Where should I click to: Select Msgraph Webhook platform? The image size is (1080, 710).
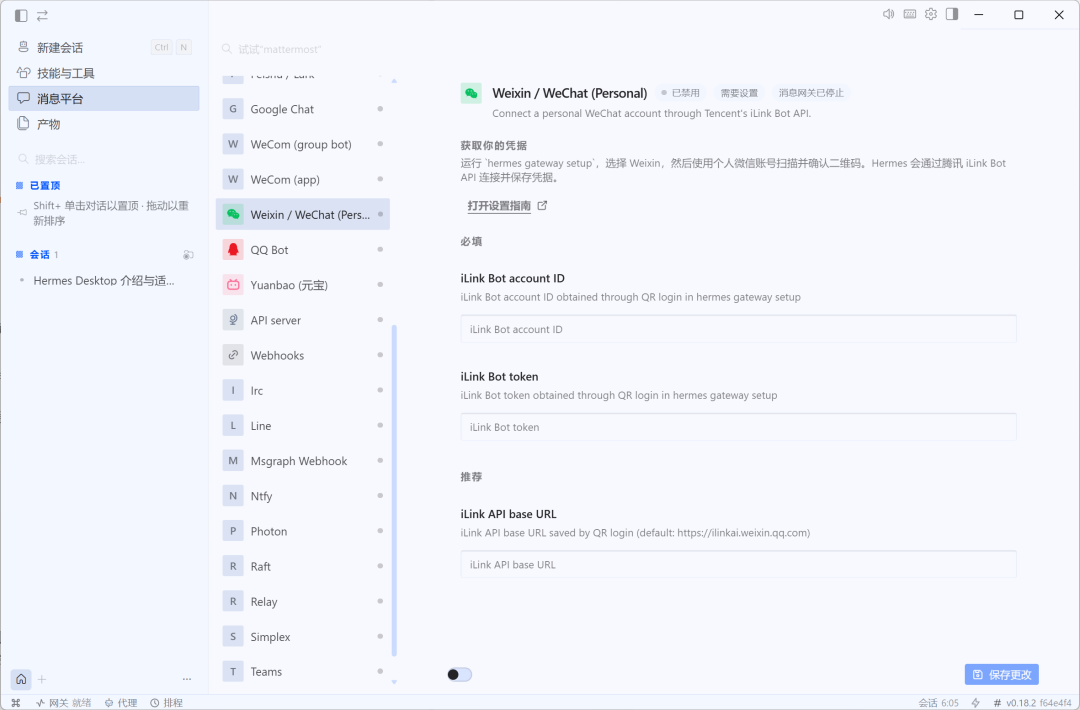[302, 461]
